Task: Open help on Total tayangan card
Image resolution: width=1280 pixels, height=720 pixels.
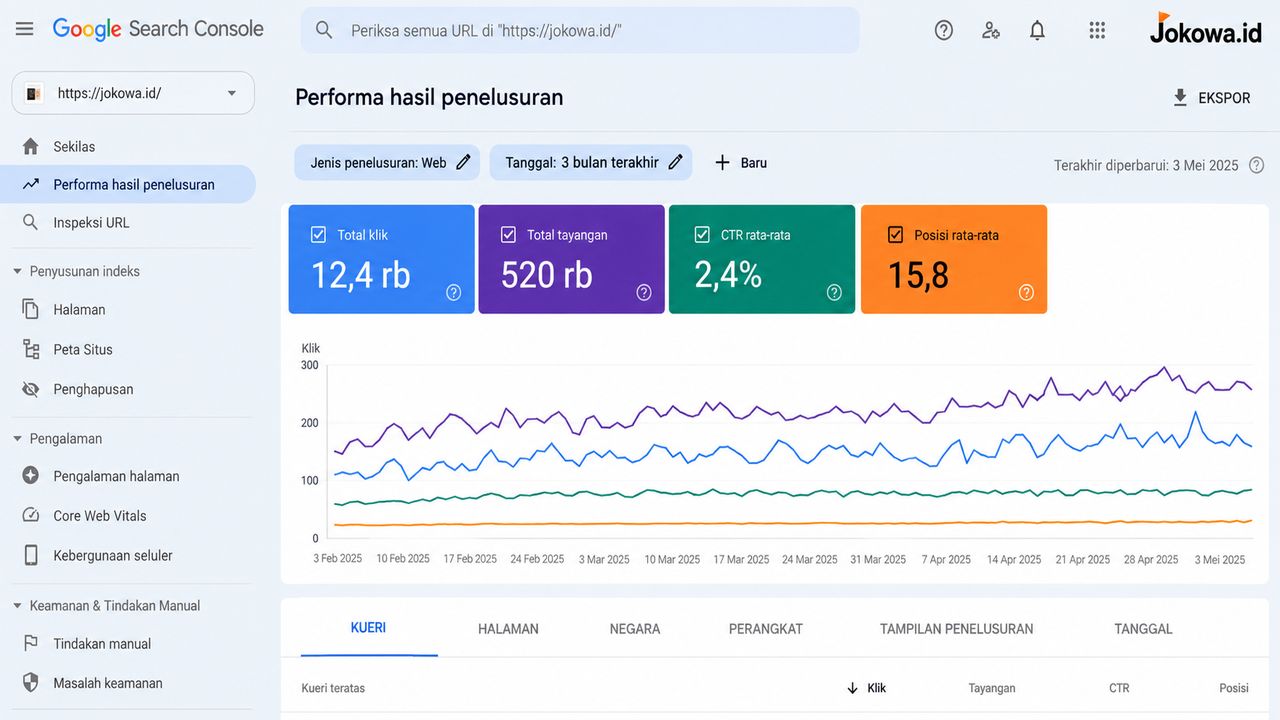Action: pos(644,292)
